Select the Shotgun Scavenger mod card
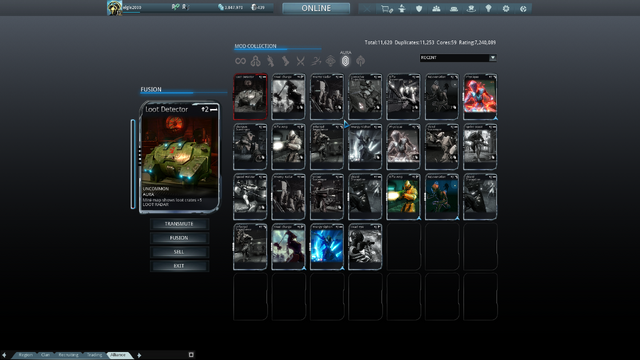640x360 pixels. click(x=250, y=147)
